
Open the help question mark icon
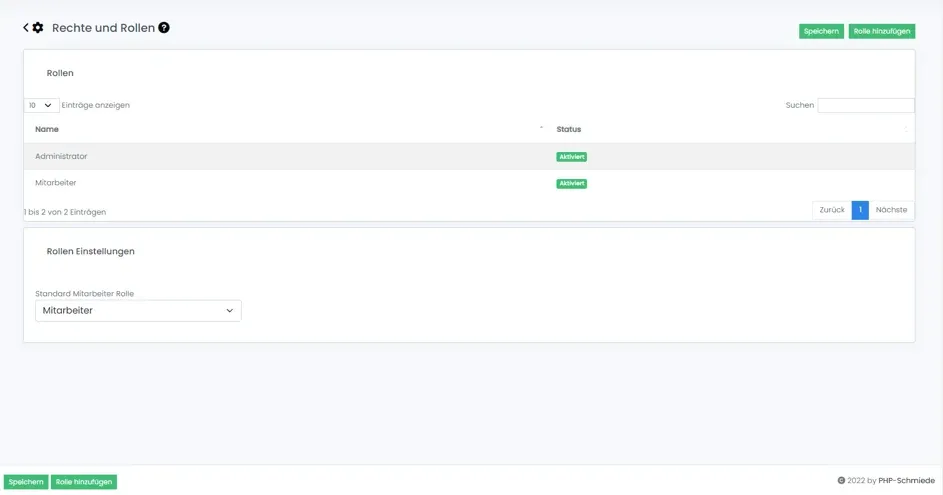pos(164,28)
